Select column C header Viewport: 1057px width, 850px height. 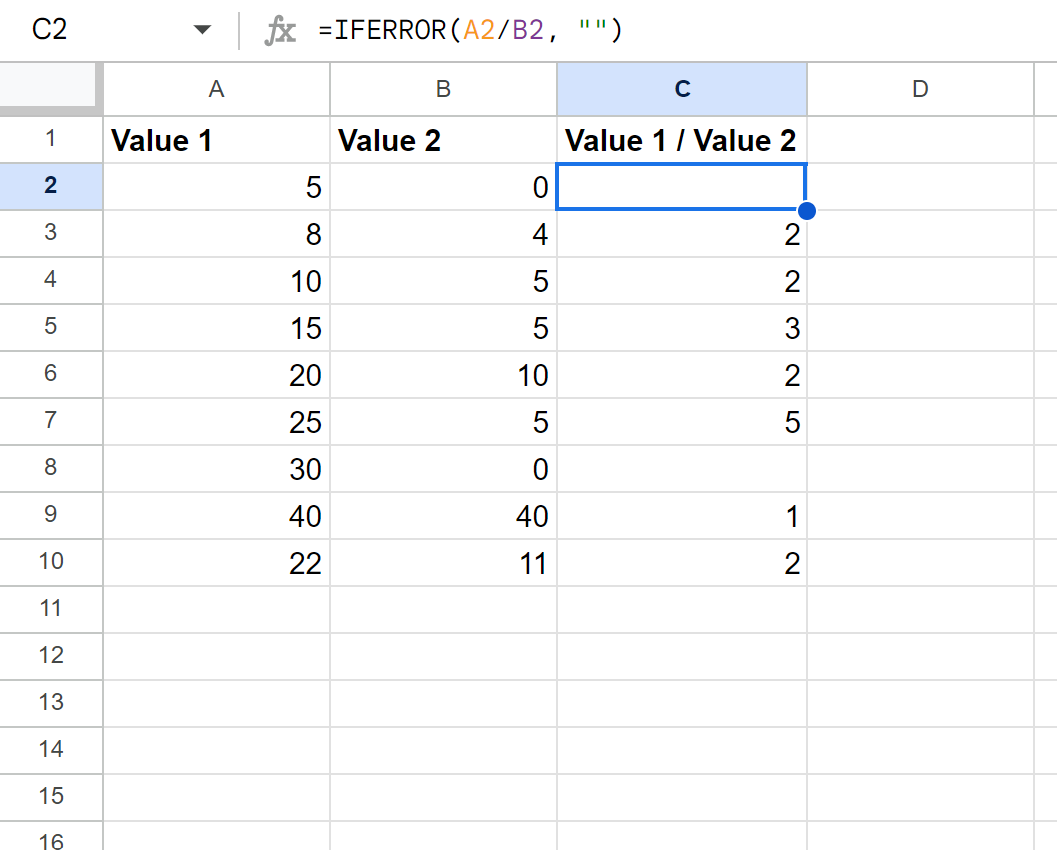(x=682, y=89)
